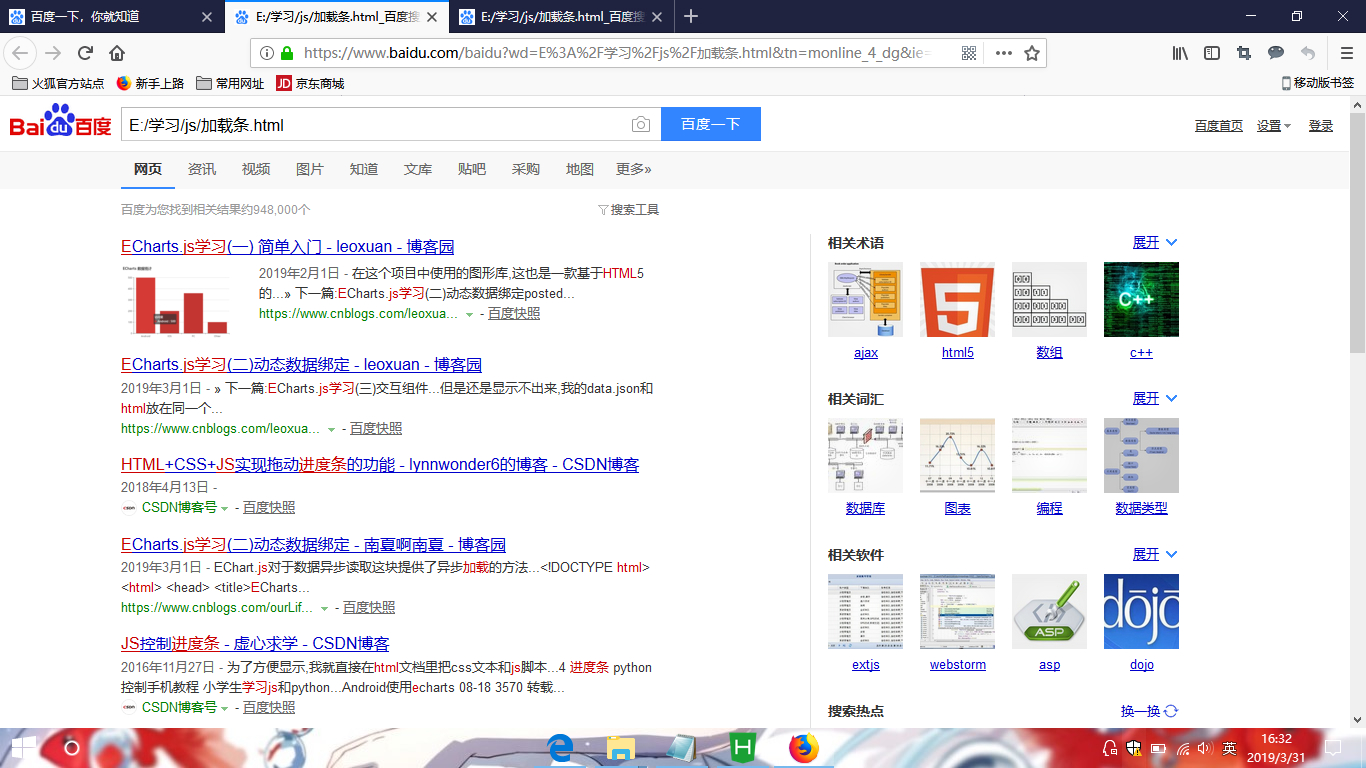Open the dojo thumbnail image

(1141, 611)
